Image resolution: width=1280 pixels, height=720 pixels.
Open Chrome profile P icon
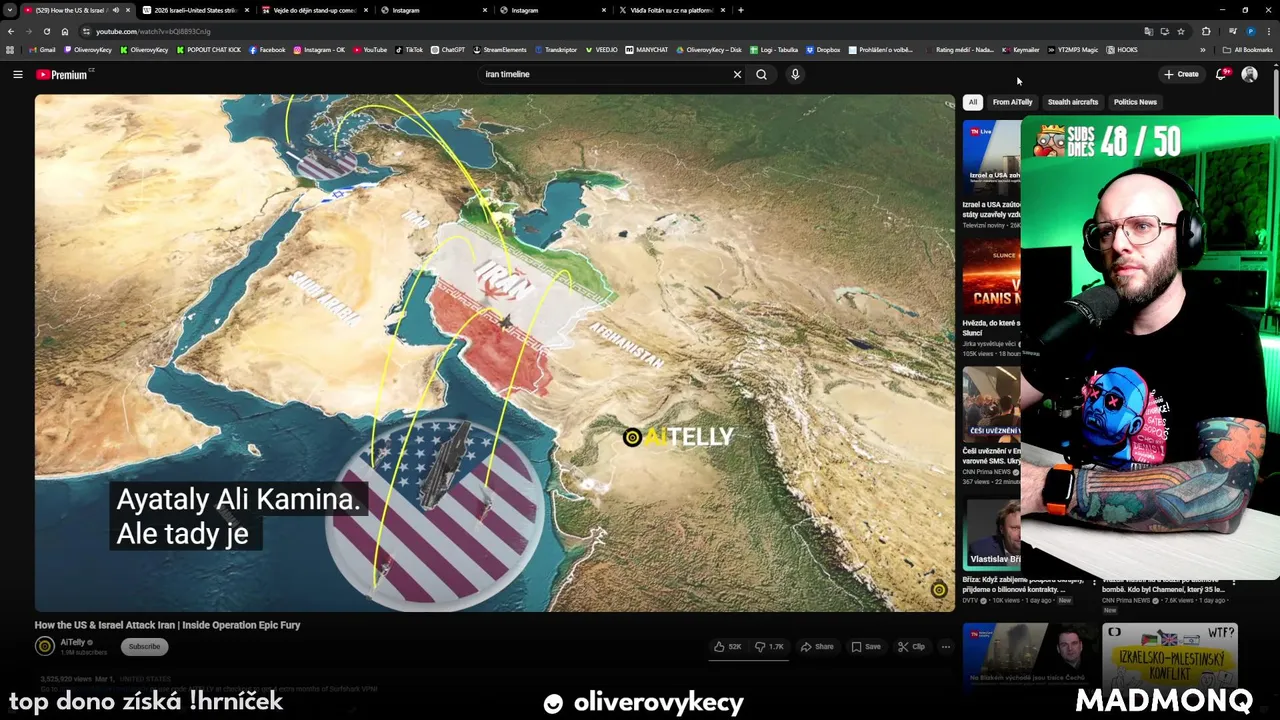point(1250,31)
